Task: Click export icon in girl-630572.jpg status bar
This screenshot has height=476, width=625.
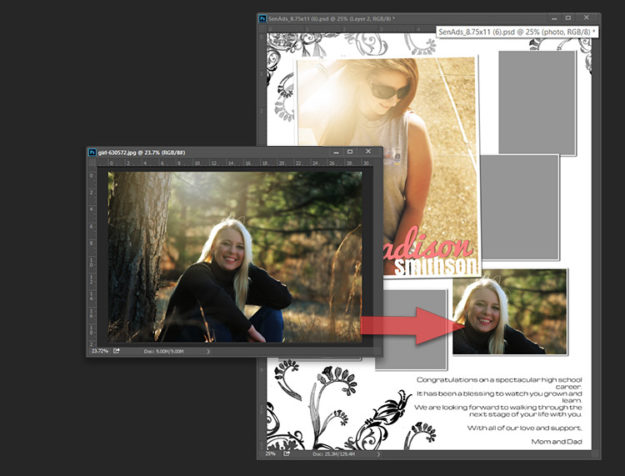Action: [x=117, y=351]
